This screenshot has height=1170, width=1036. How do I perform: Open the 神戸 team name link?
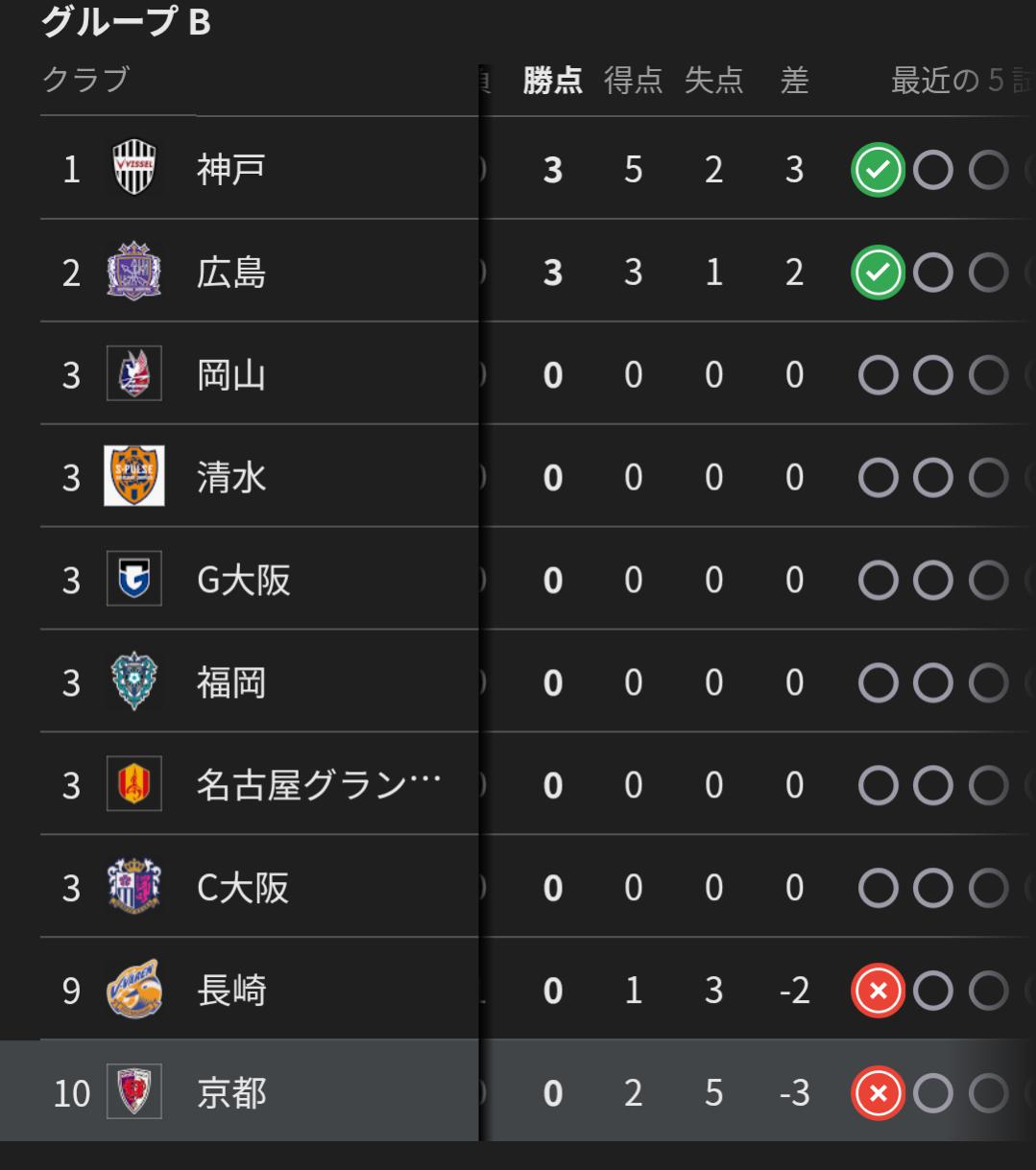(x=230, y=169)
